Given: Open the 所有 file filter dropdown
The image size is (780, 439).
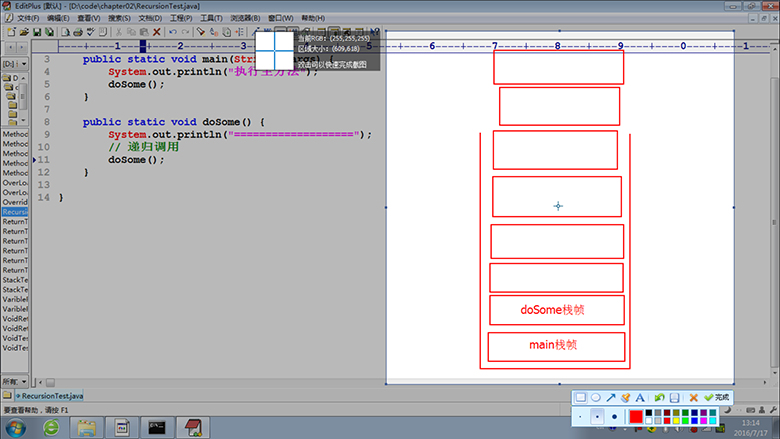Looking at the screenshot, I should click(x=13, y=382).
